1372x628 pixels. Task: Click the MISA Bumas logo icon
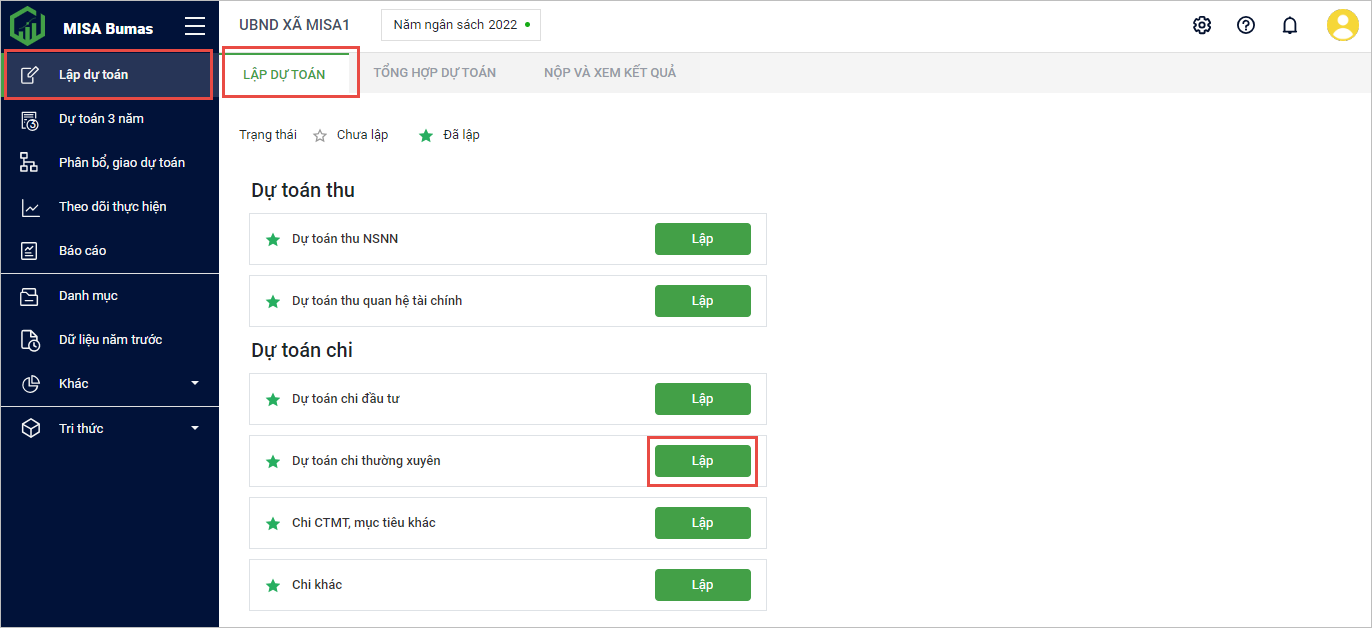tap(28, 26)
